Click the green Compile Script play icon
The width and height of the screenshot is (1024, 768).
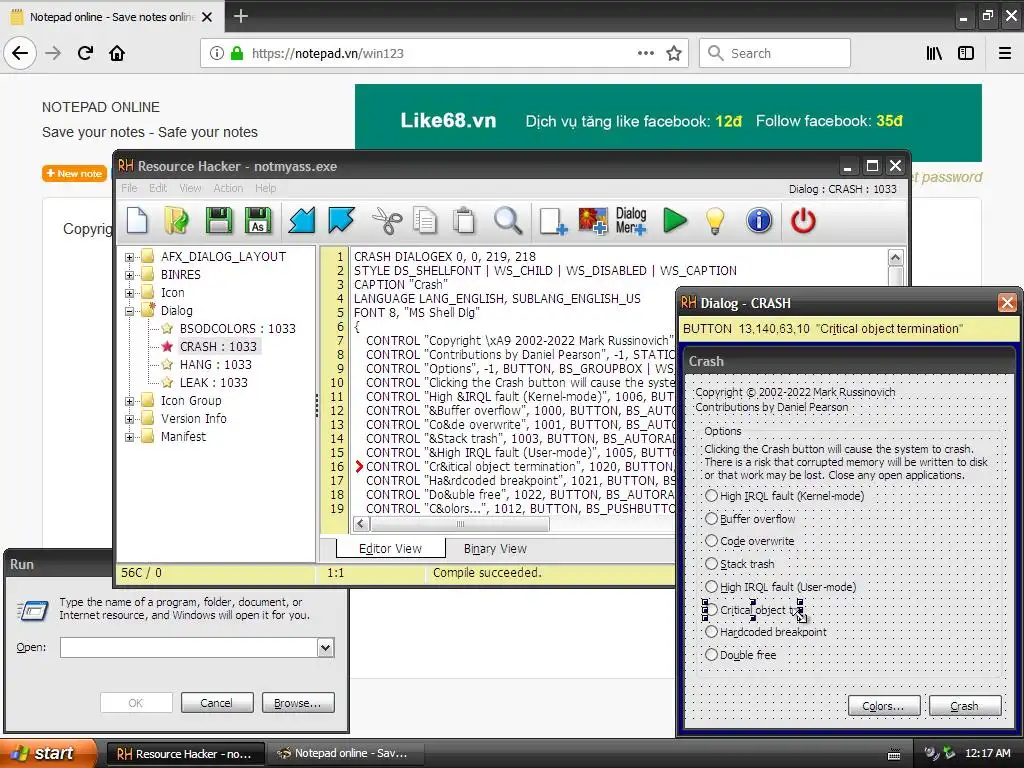(675, 221)
